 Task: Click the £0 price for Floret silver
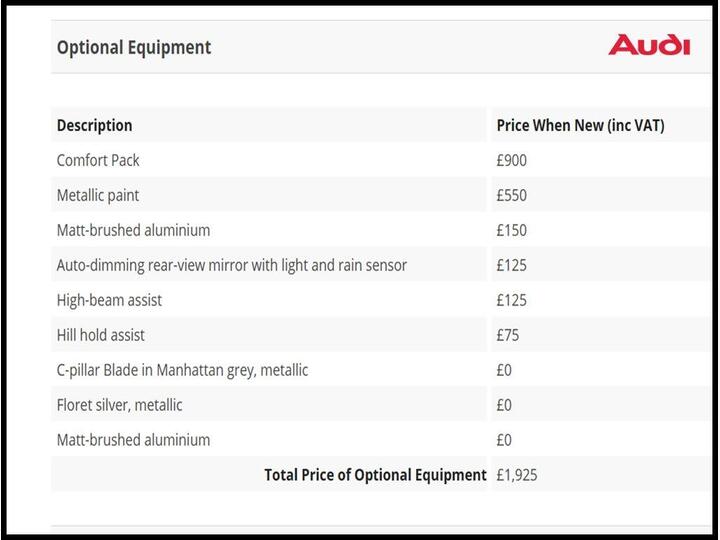tap(504, 405)
